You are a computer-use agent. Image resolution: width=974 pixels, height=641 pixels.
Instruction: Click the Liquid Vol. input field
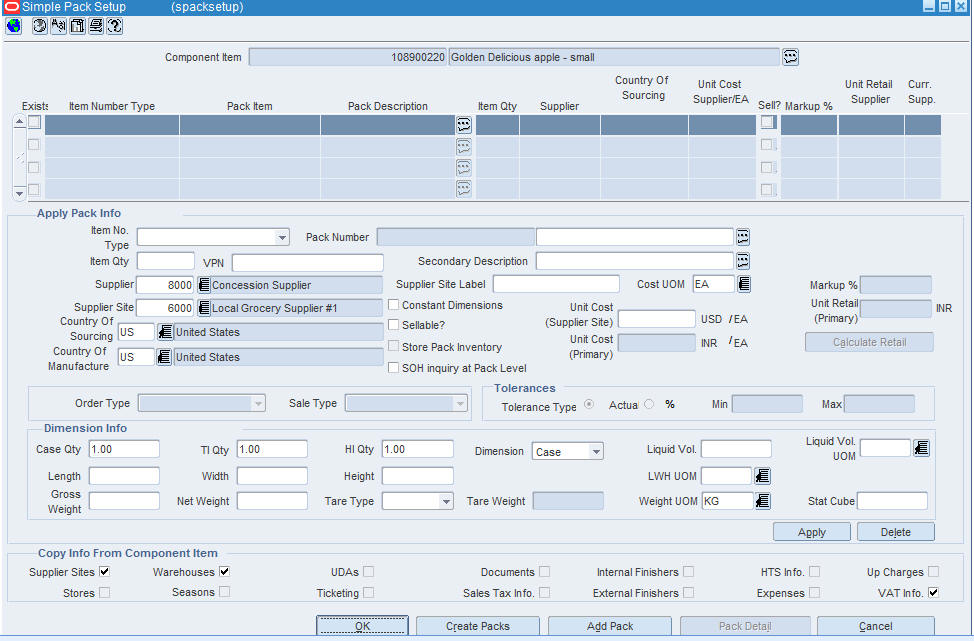coord(736,448)
